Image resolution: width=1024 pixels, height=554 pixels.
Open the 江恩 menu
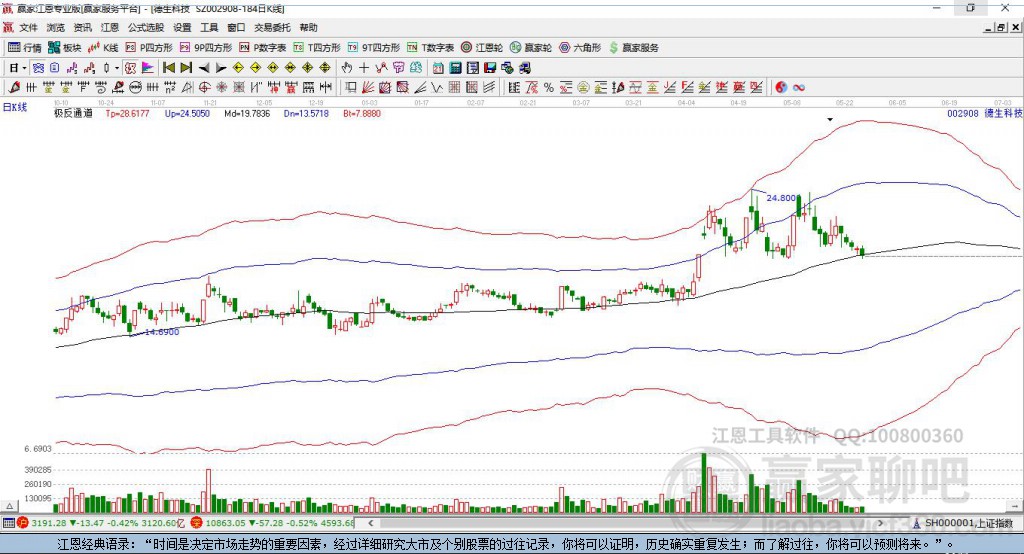[x=110, y=27]
